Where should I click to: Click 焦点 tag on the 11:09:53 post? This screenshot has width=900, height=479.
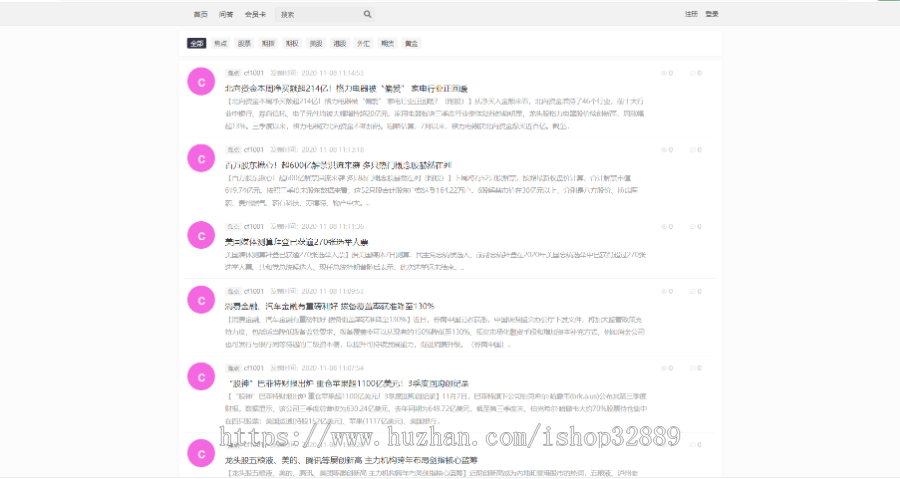tap(233, 291)
